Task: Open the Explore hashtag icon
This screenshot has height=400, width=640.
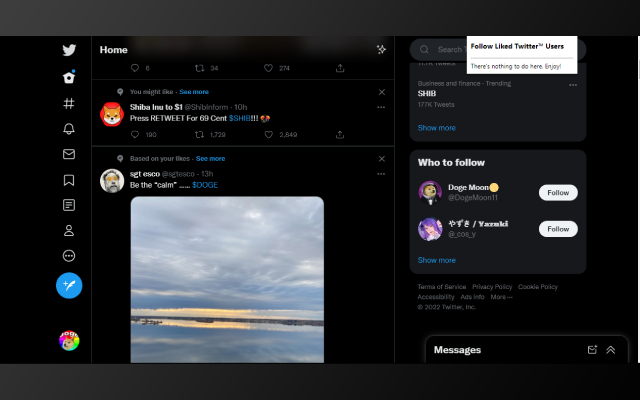Action: (x=69, y=104)
